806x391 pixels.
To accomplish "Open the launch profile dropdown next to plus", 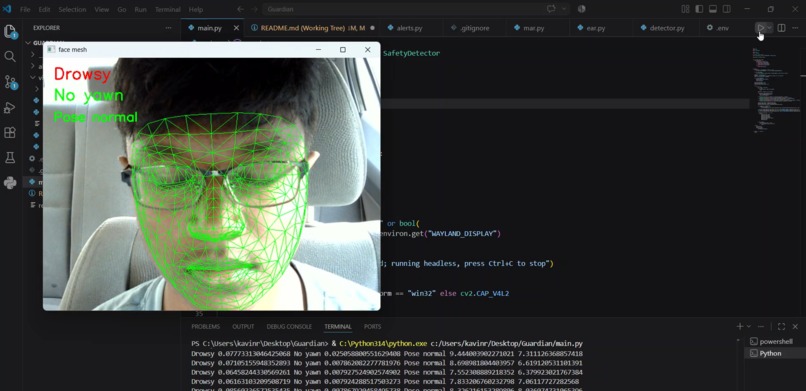I will [748, 326].
